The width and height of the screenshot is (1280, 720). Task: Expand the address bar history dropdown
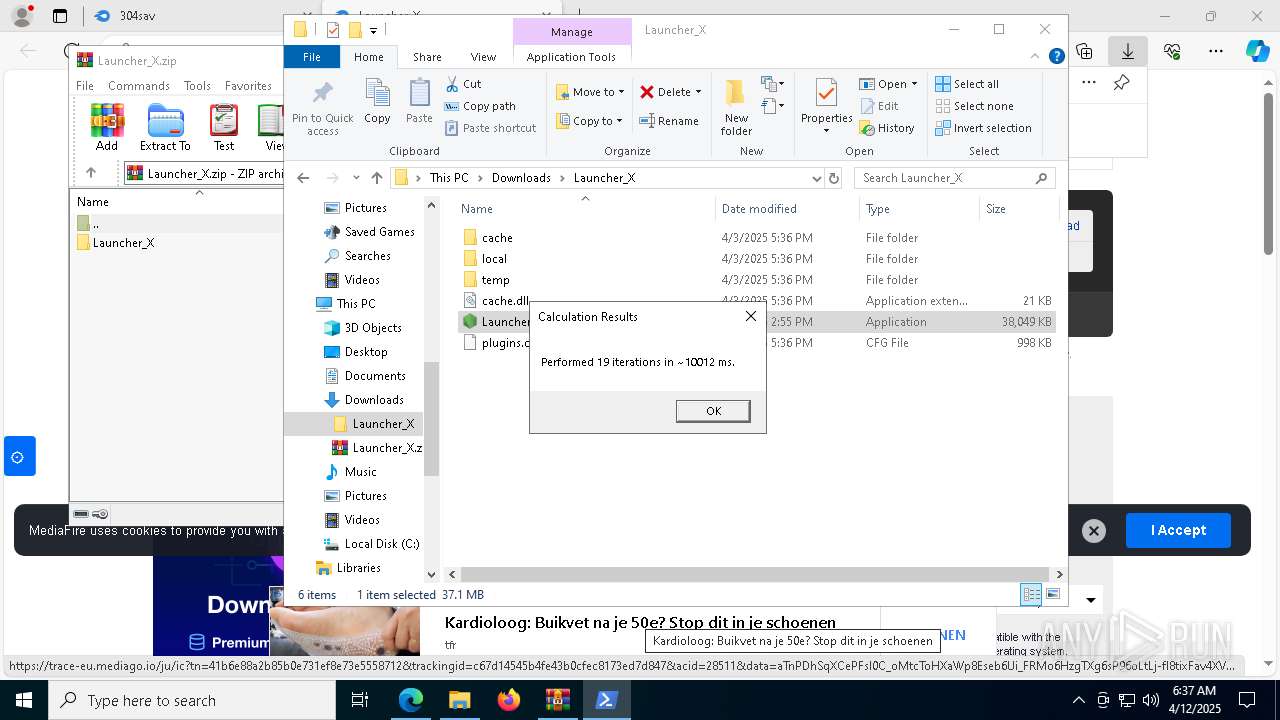[x=816, y=178]
